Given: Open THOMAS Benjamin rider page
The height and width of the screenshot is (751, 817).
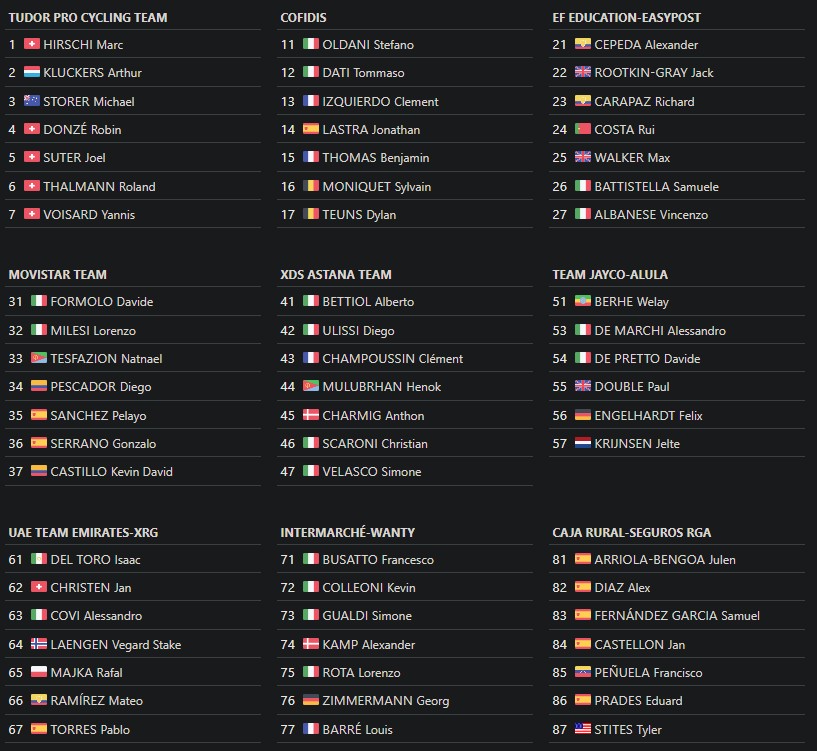Looking at the screenshot, I should click(376, 158).
